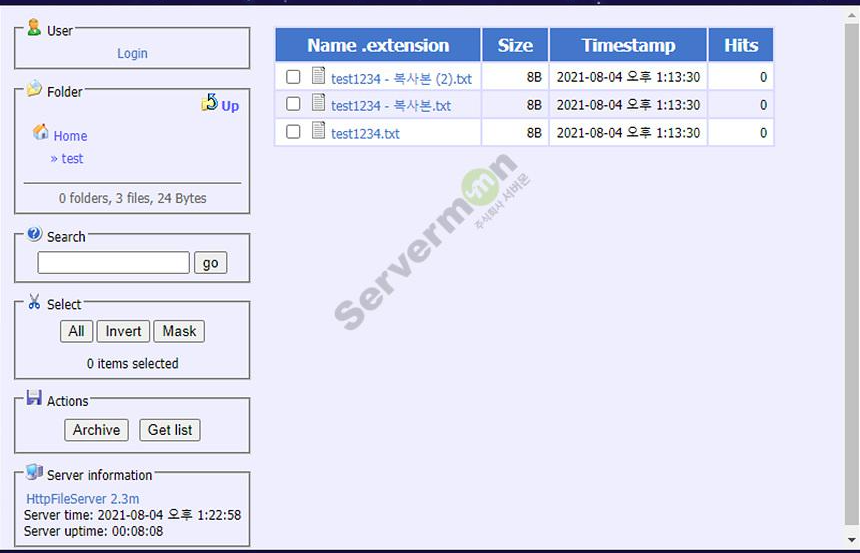Click the Home house icon
Viewport: 860px width, 553px height.
pyautogui.click(x=41, y=132)
